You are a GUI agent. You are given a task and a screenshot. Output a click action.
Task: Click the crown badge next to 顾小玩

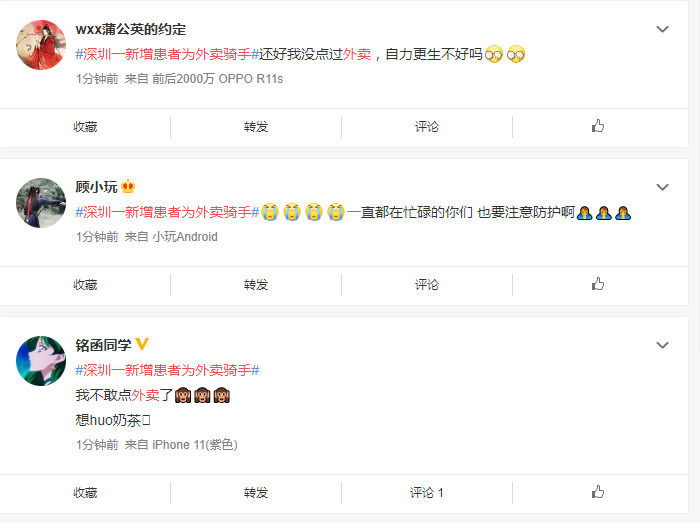[128, 186]
